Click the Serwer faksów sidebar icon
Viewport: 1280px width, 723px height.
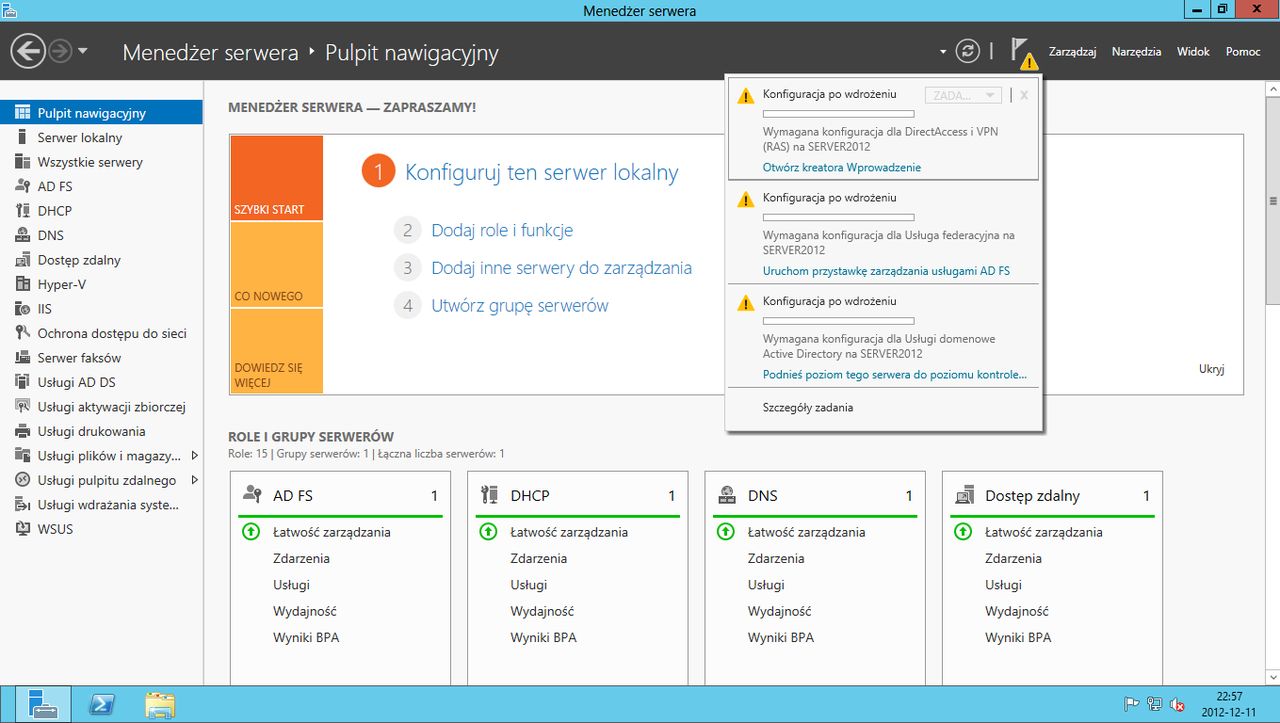pyautogui.click(x=22, y=358)
